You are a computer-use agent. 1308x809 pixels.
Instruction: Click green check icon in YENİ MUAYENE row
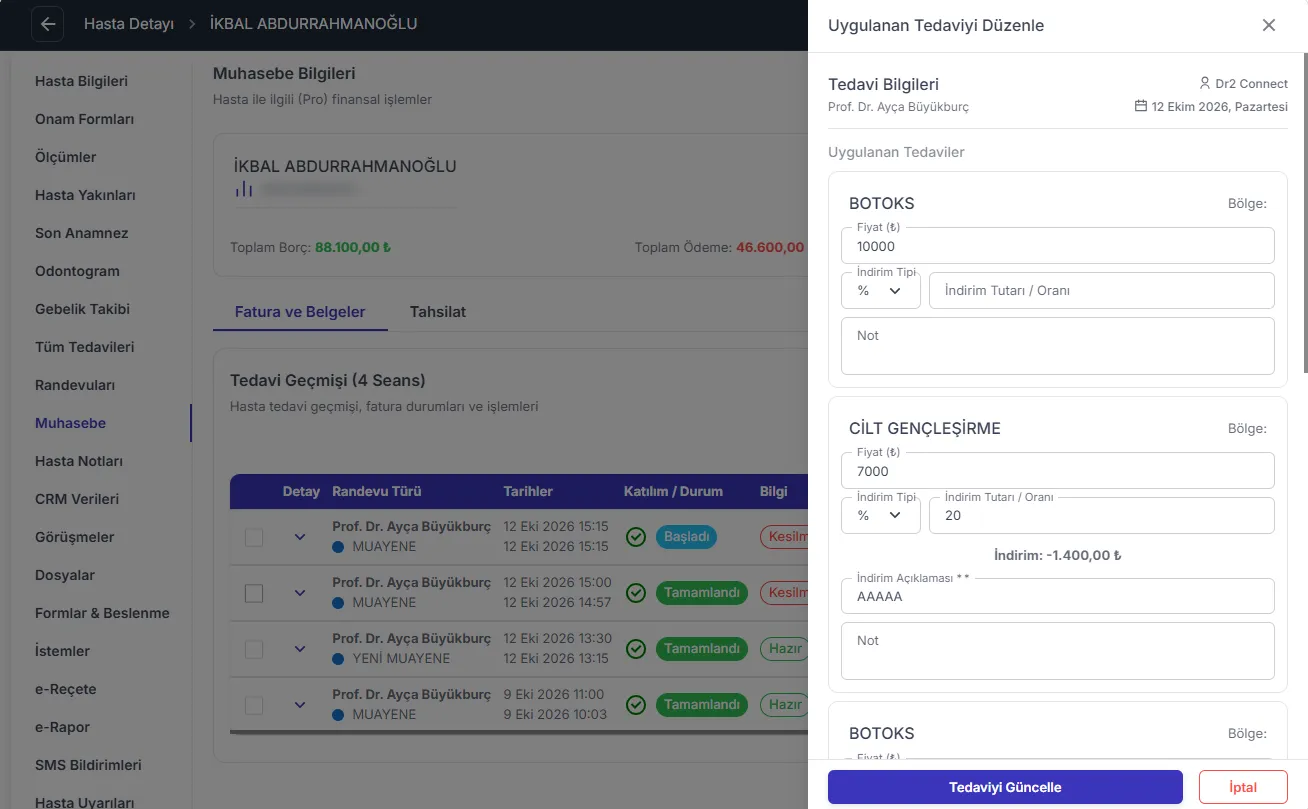click(635, 649)
